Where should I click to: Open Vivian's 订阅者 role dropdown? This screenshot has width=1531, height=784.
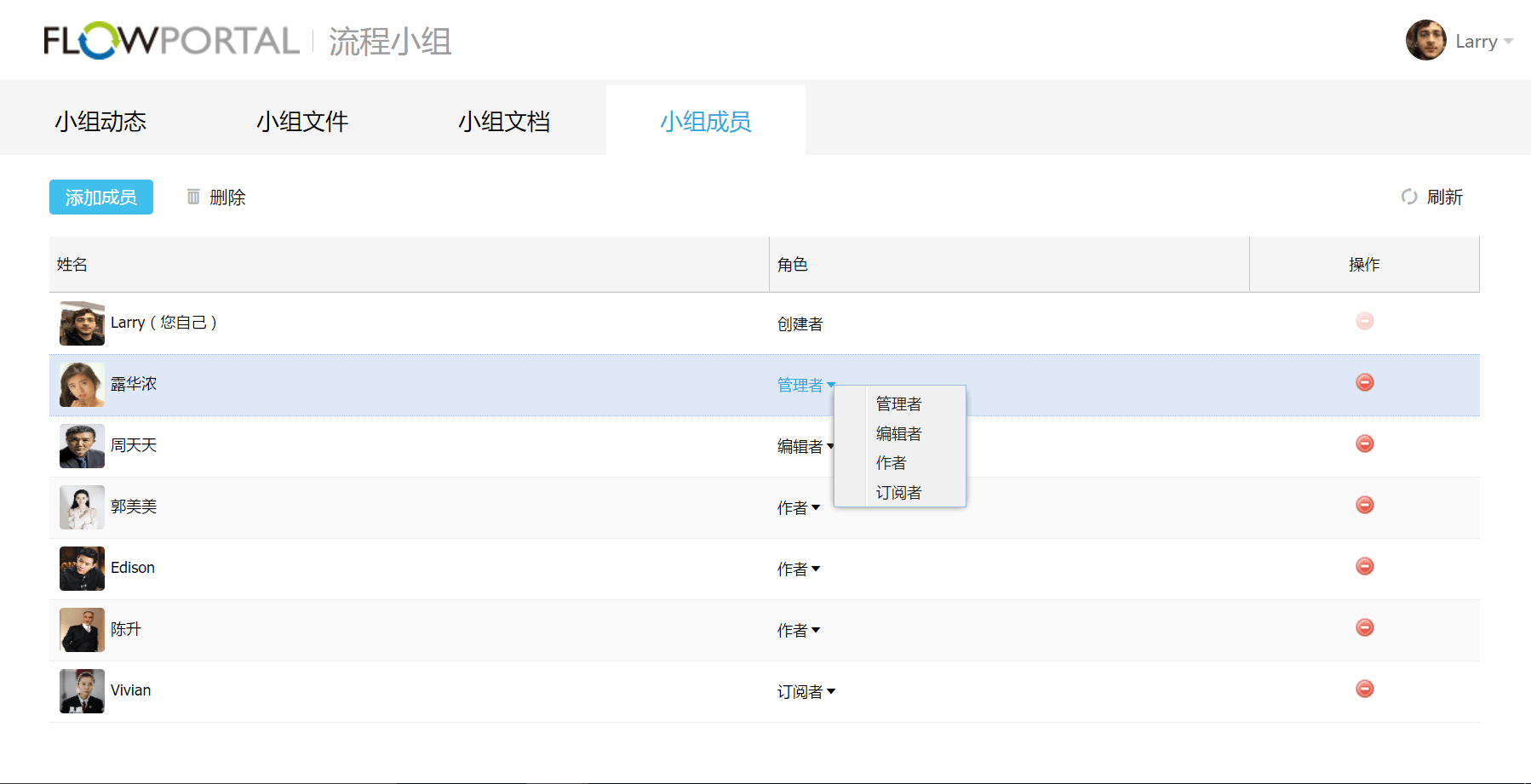coord(806,691)
